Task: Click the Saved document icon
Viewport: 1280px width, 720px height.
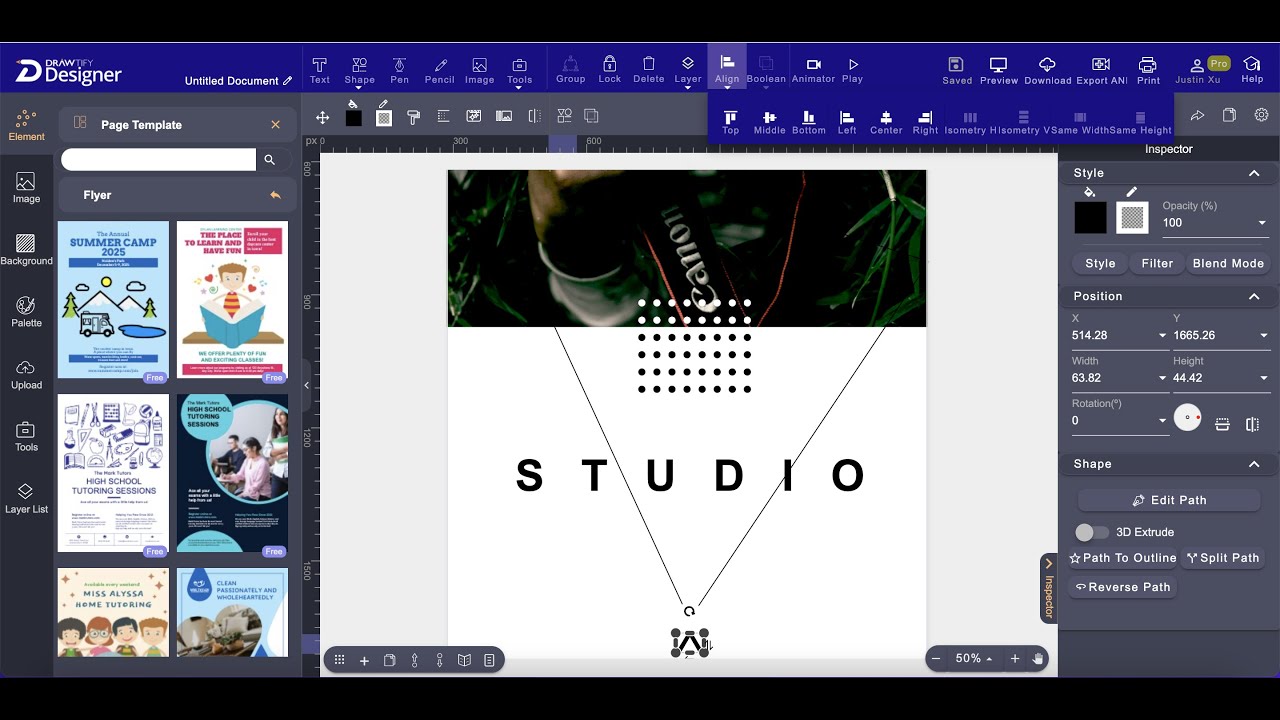Action: pyautogui.click(x=956, y=71)
